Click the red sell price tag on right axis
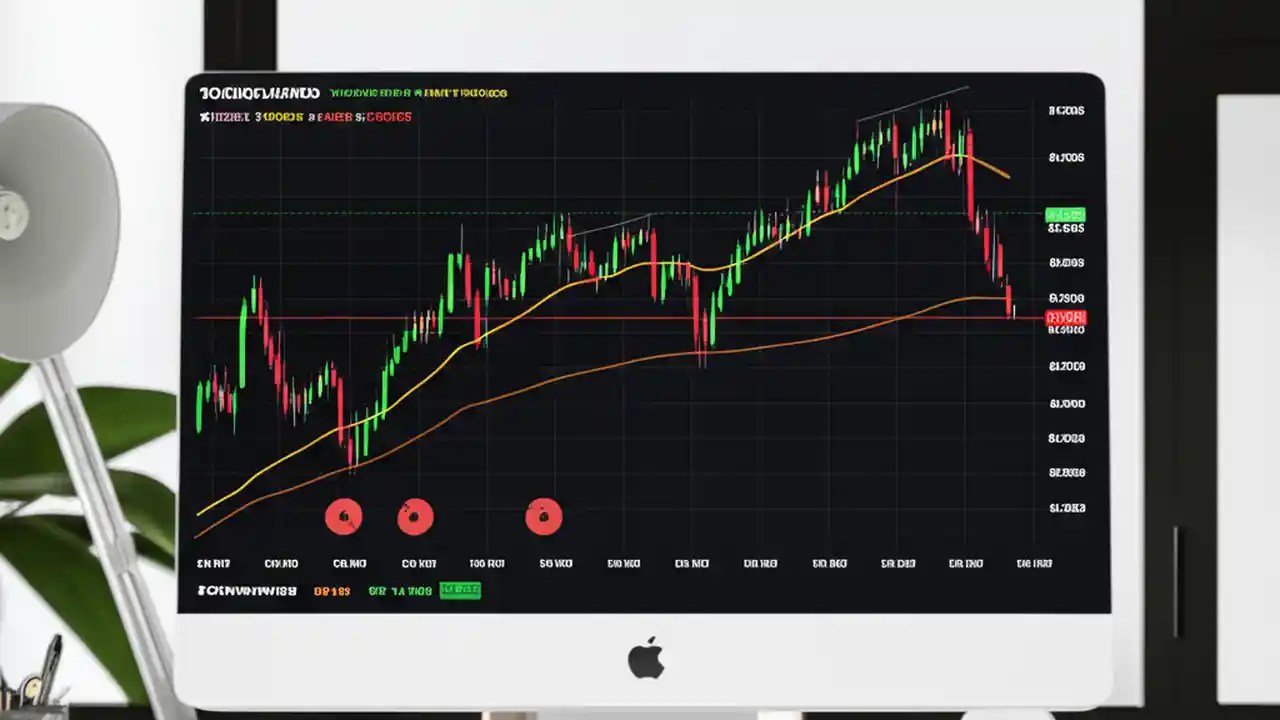 click(1064, 317)
